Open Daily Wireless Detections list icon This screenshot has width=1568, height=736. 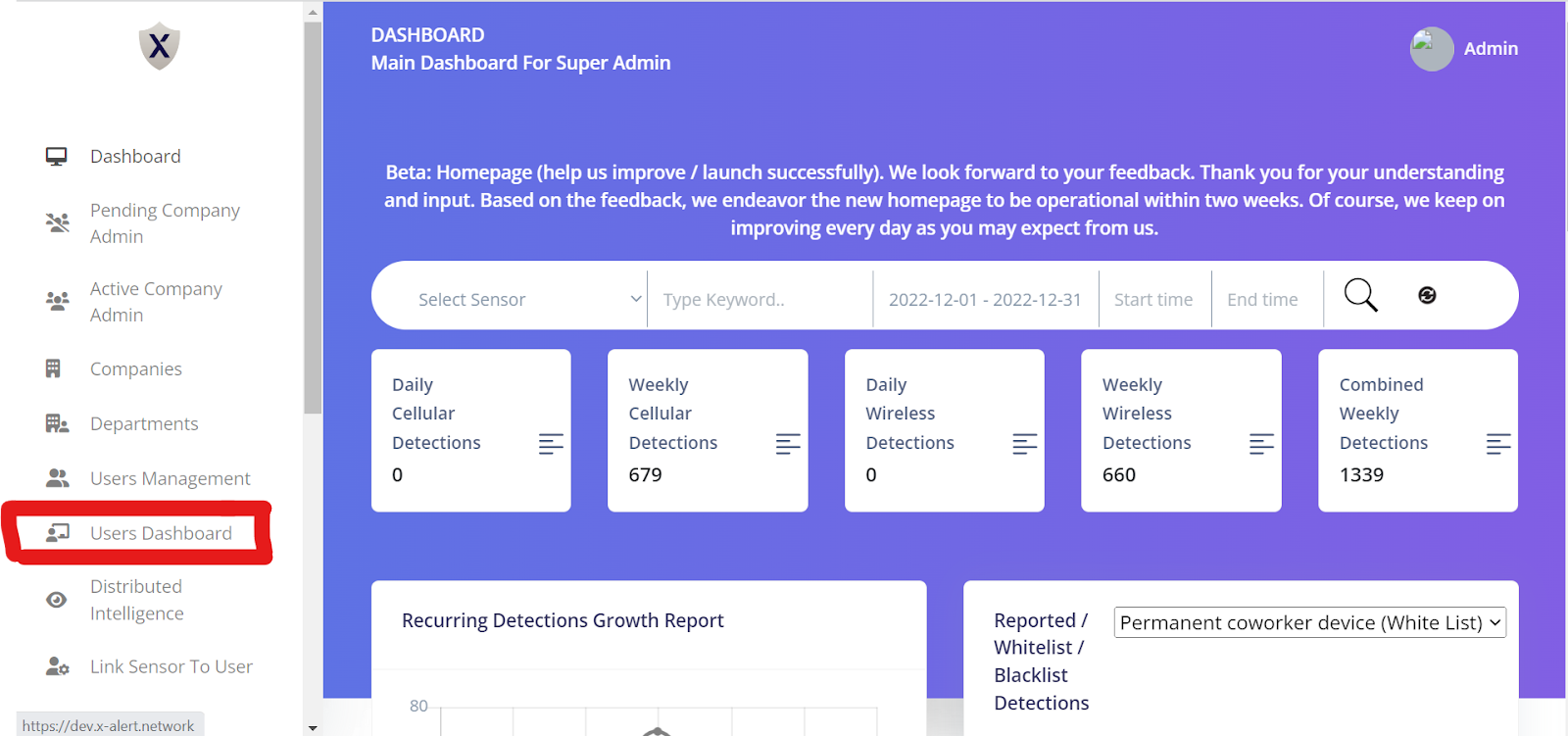(1024, 444)
